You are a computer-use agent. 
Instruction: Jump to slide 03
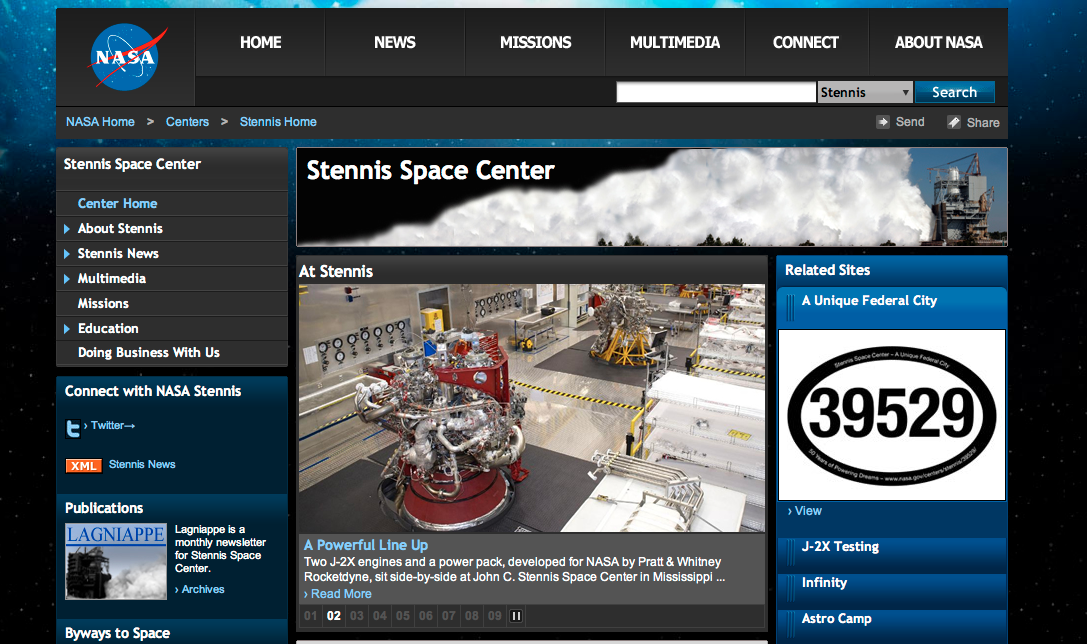click(357, 616)
